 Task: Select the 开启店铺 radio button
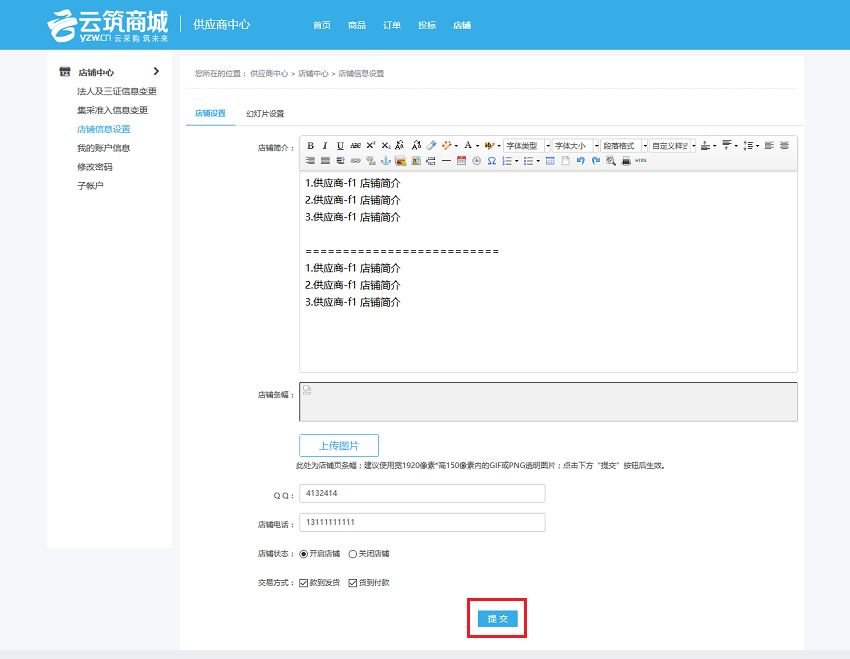click(304, 553)
